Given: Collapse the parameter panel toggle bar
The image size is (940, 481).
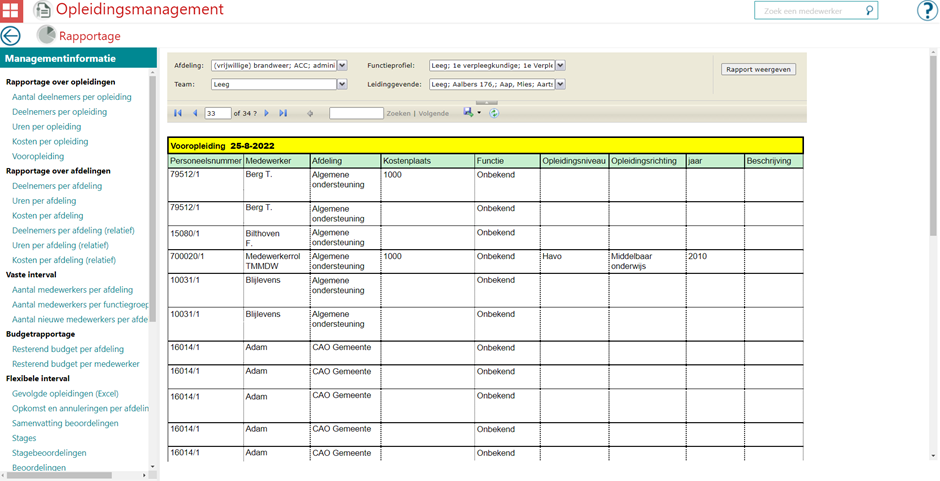Looking at the screenshot, I should tap(487, 103).
